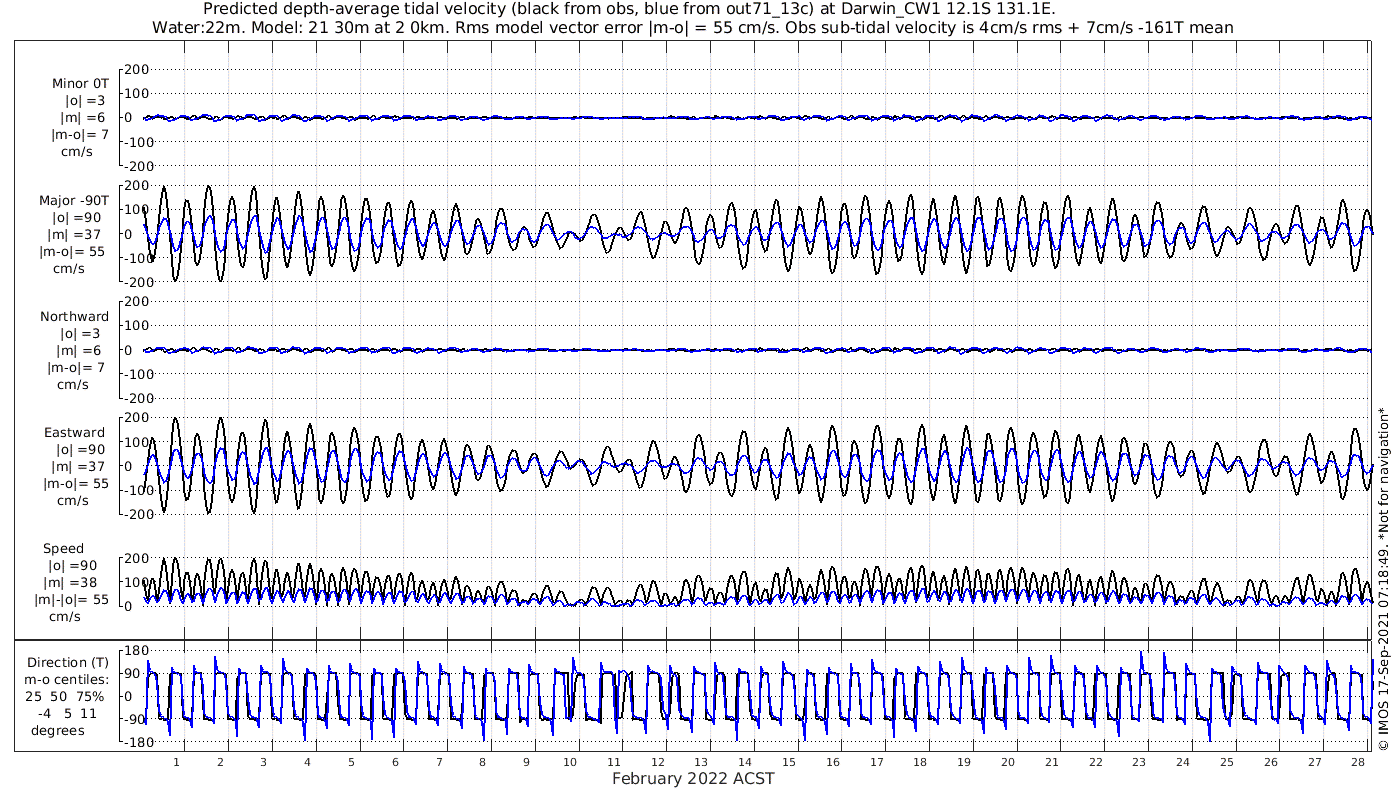Screen dimensions: 1400x800
Task: Click the '-4 5 11' centile values
Action: coord(66,713)
